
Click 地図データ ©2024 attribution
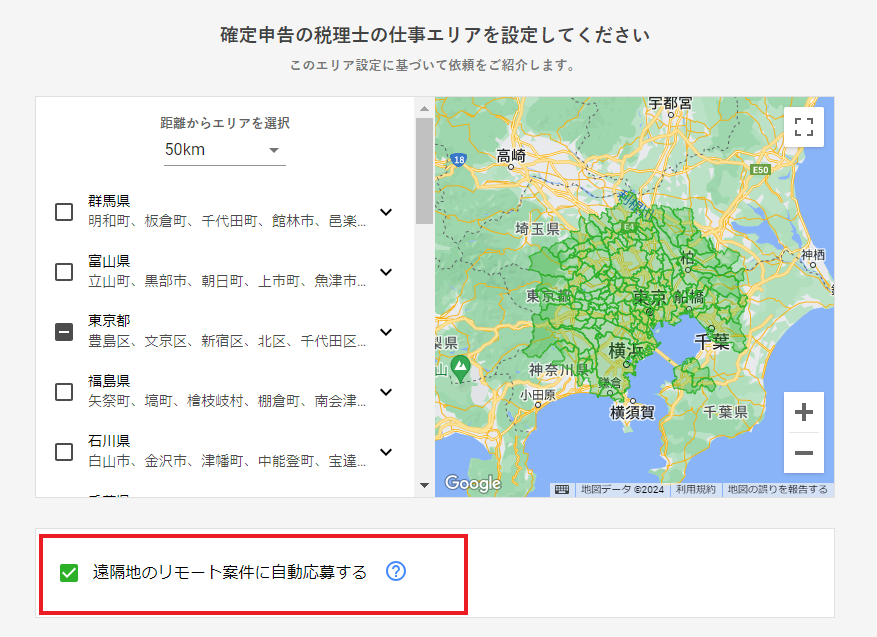coord(622,489)
